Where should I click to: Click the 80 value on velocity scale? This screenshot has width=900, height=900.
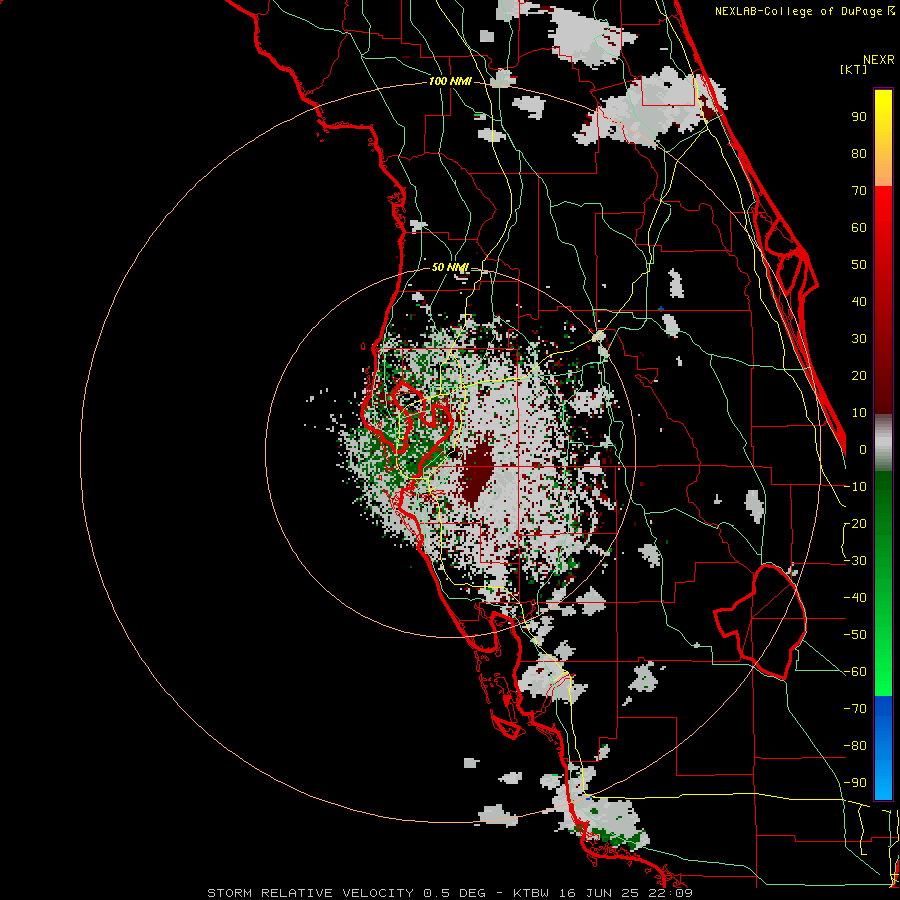pyautogui.click(x=859, y=153)
